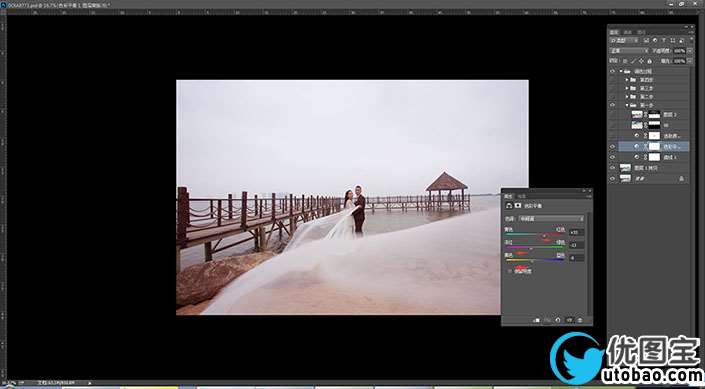Hide the 调色过程 group
Viewport: 705px width, 389px height.
pos(612,71)
